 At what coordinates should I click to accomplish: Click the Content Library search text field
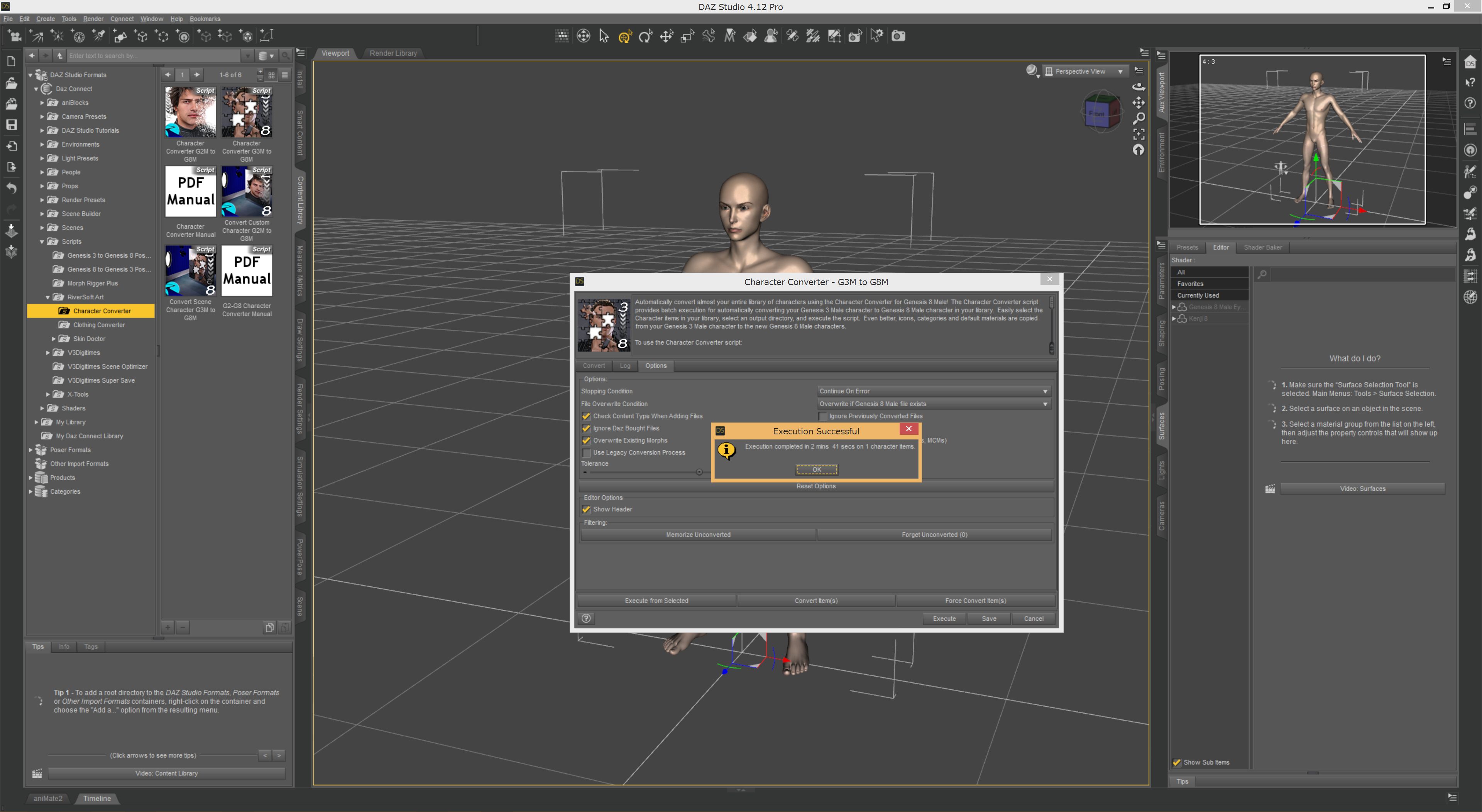154,56
